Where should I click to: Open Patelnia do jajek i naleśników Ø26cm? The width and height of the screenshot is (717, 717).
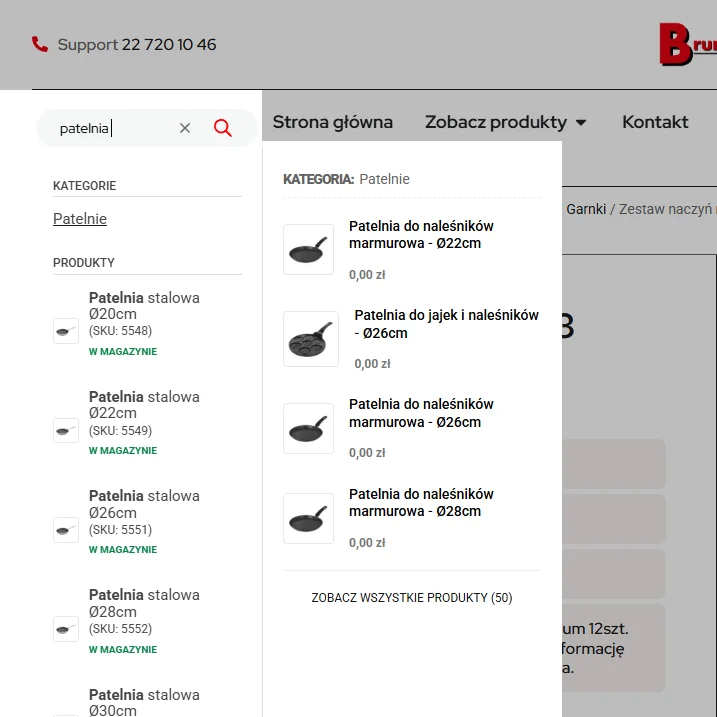[446, 324]
